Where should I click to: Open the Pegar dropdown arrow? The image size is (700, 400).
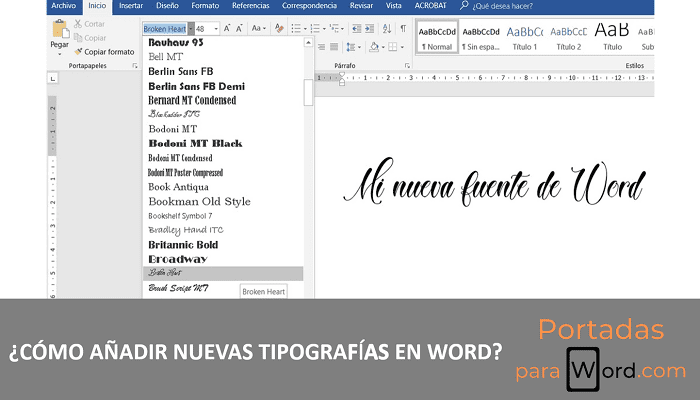[59, 54]
